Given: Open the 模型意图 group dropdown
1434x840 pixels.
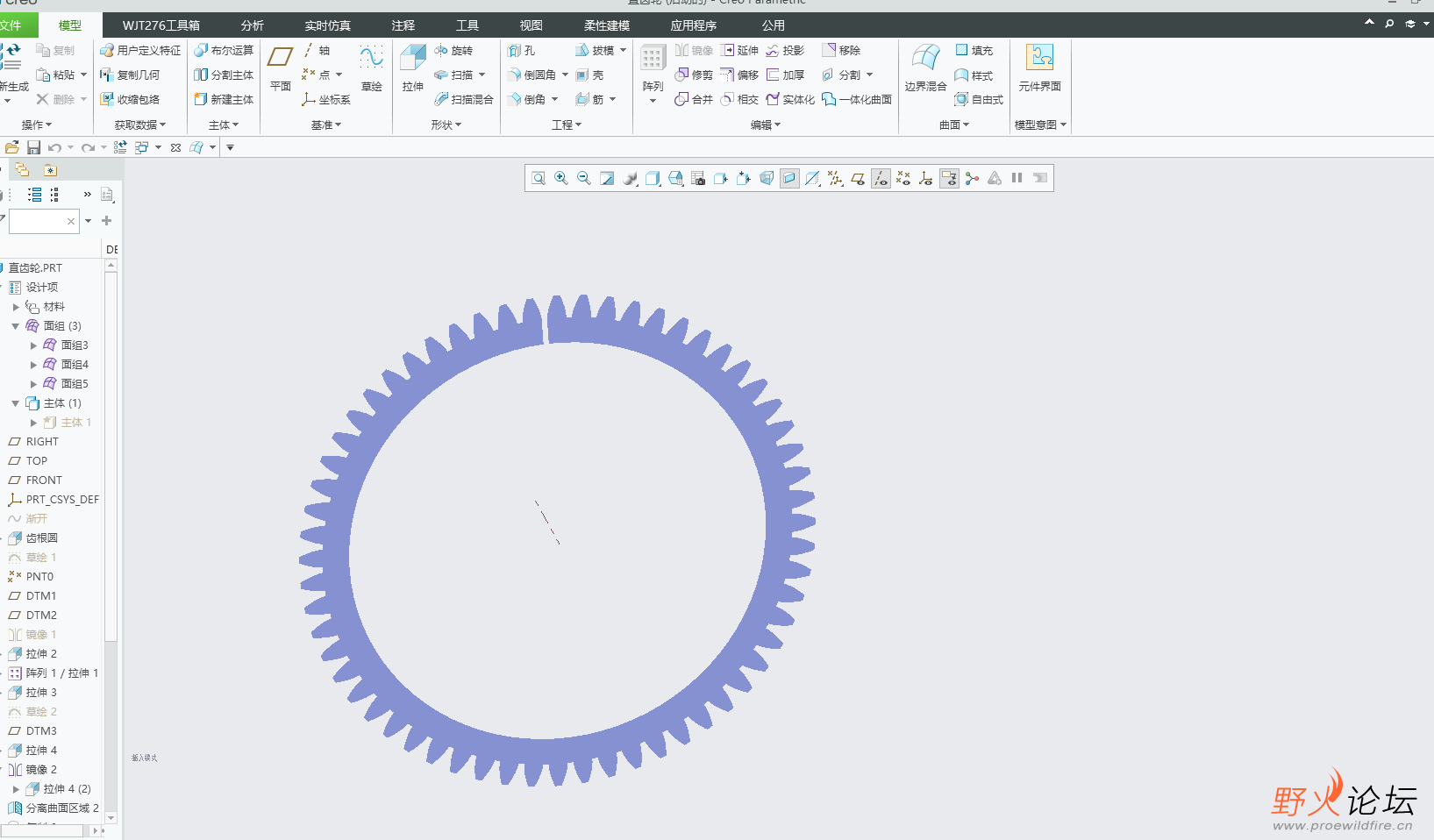Looking at the screenshot, I should (x=1040, y=125).
